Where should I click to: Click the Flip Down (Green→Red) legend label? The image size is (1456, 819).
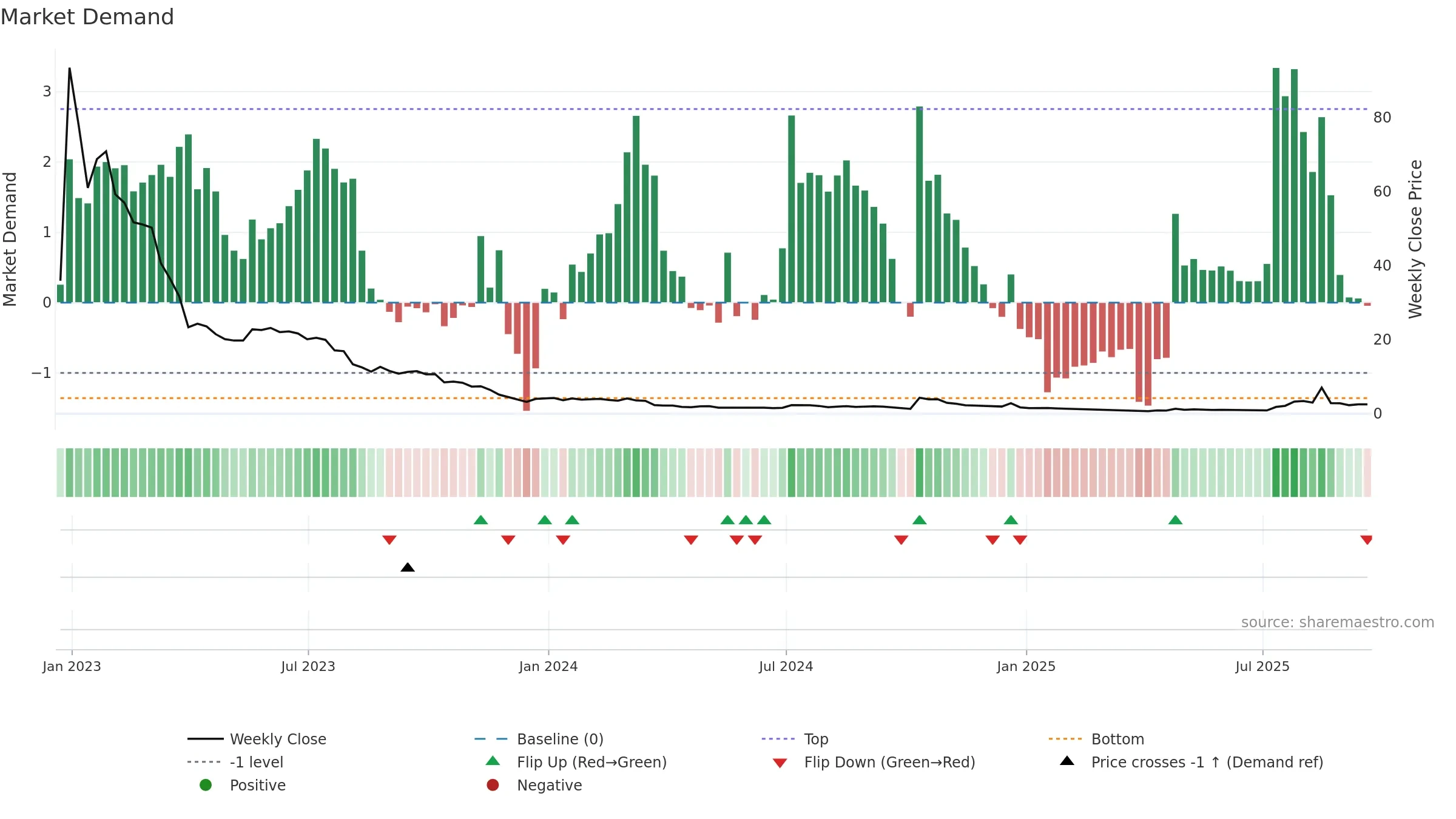[x=889, y=762]
